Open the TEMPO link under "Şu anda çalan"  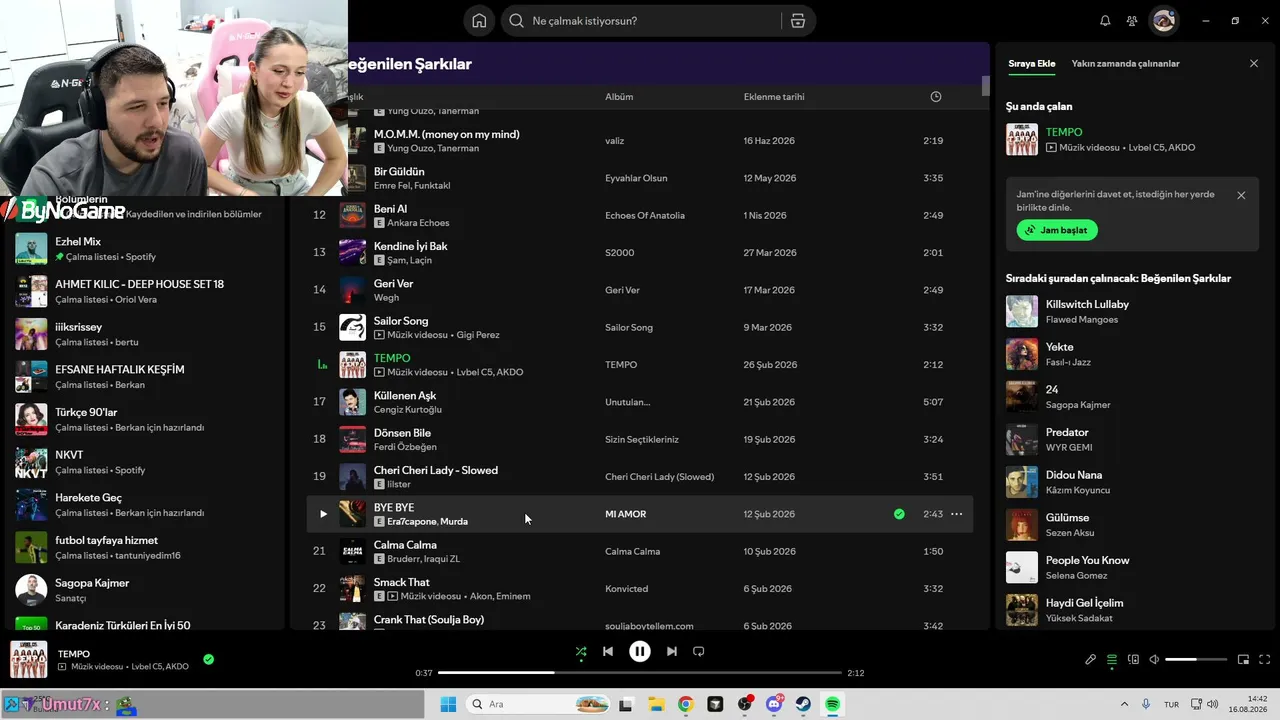click(1064, 132)
